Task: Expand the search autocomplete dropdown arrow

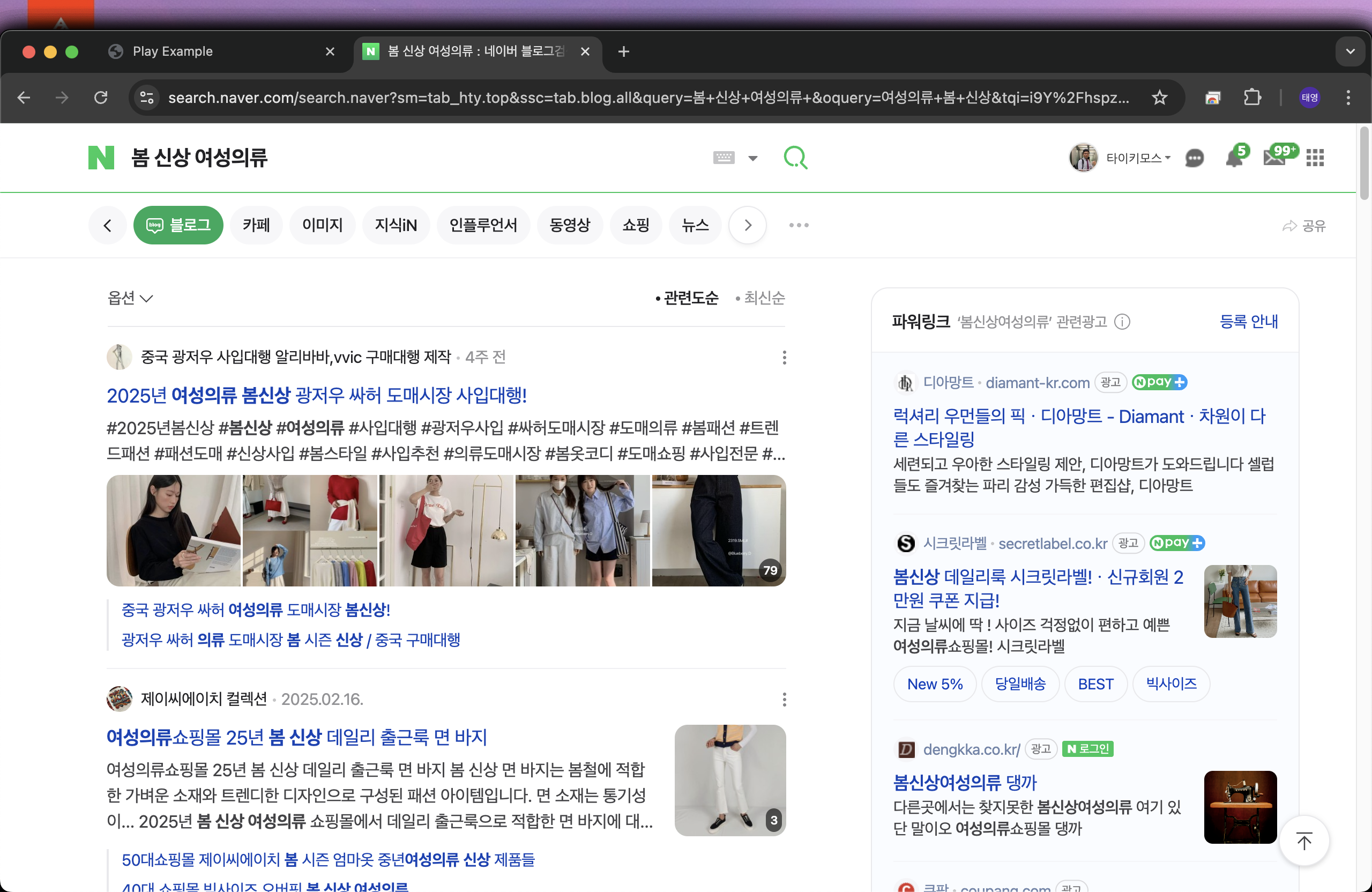Action: (x=753, y=158)
